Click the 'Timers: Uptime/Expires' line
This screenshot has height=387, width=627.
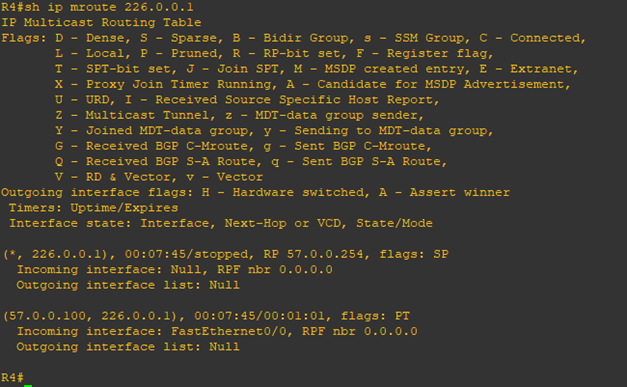tap(94, 208)
